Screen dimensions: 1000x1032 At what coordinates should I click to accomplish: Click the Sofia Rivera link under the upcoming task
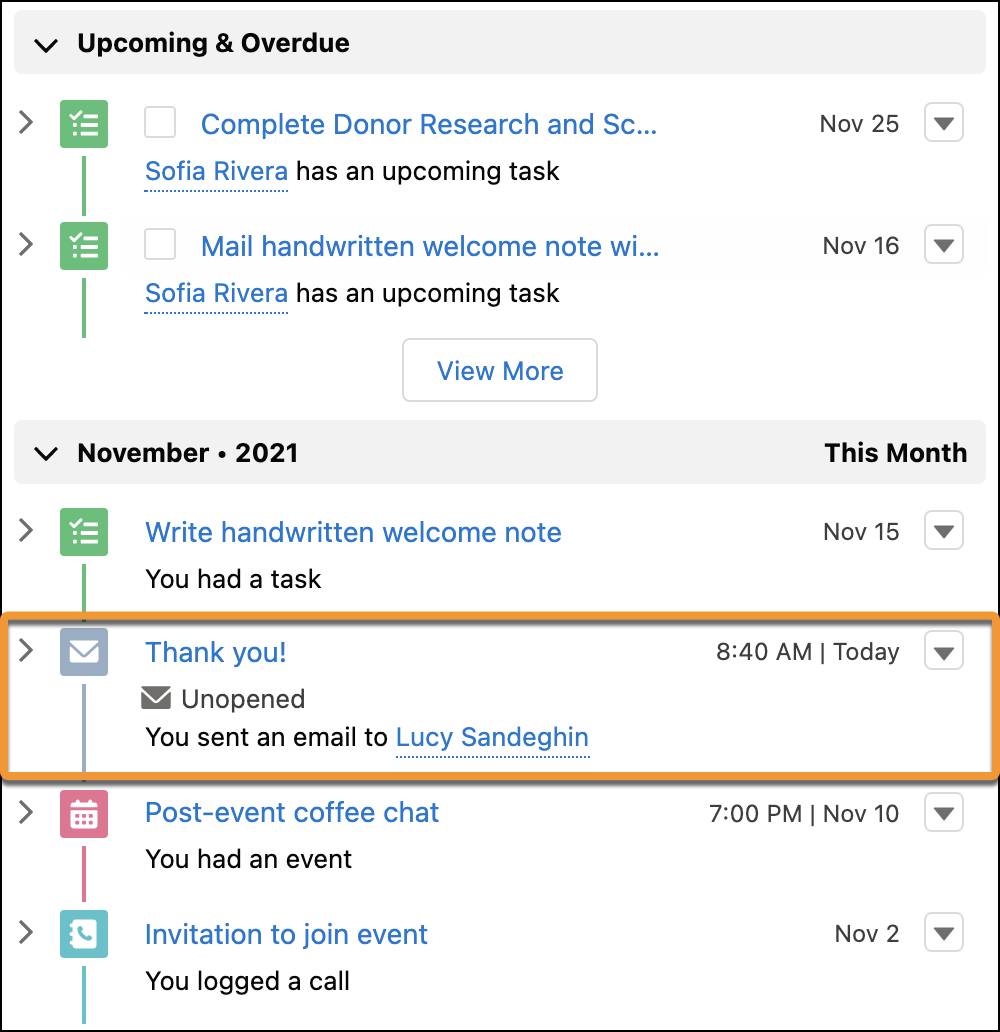click(215, 171)
